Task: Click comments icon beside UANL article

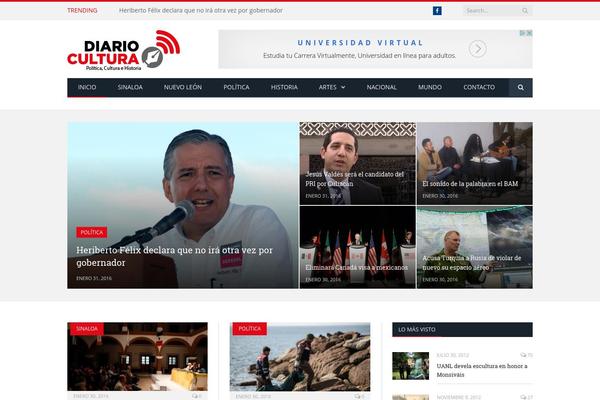Action: pos(523,355)
